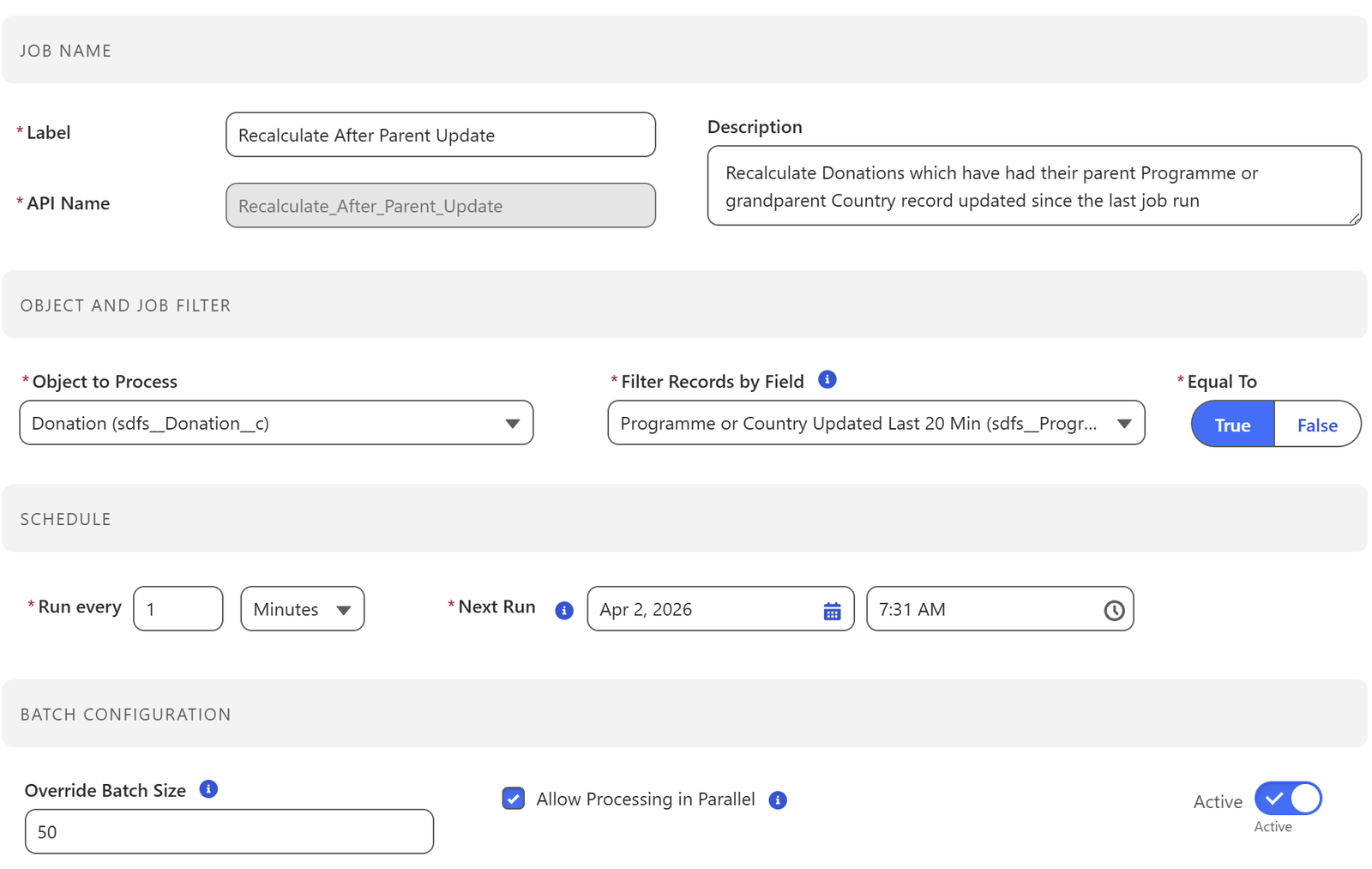The image size is (1372, 869).
Task: Click the info icon next to Next Run
Action: 563,610
